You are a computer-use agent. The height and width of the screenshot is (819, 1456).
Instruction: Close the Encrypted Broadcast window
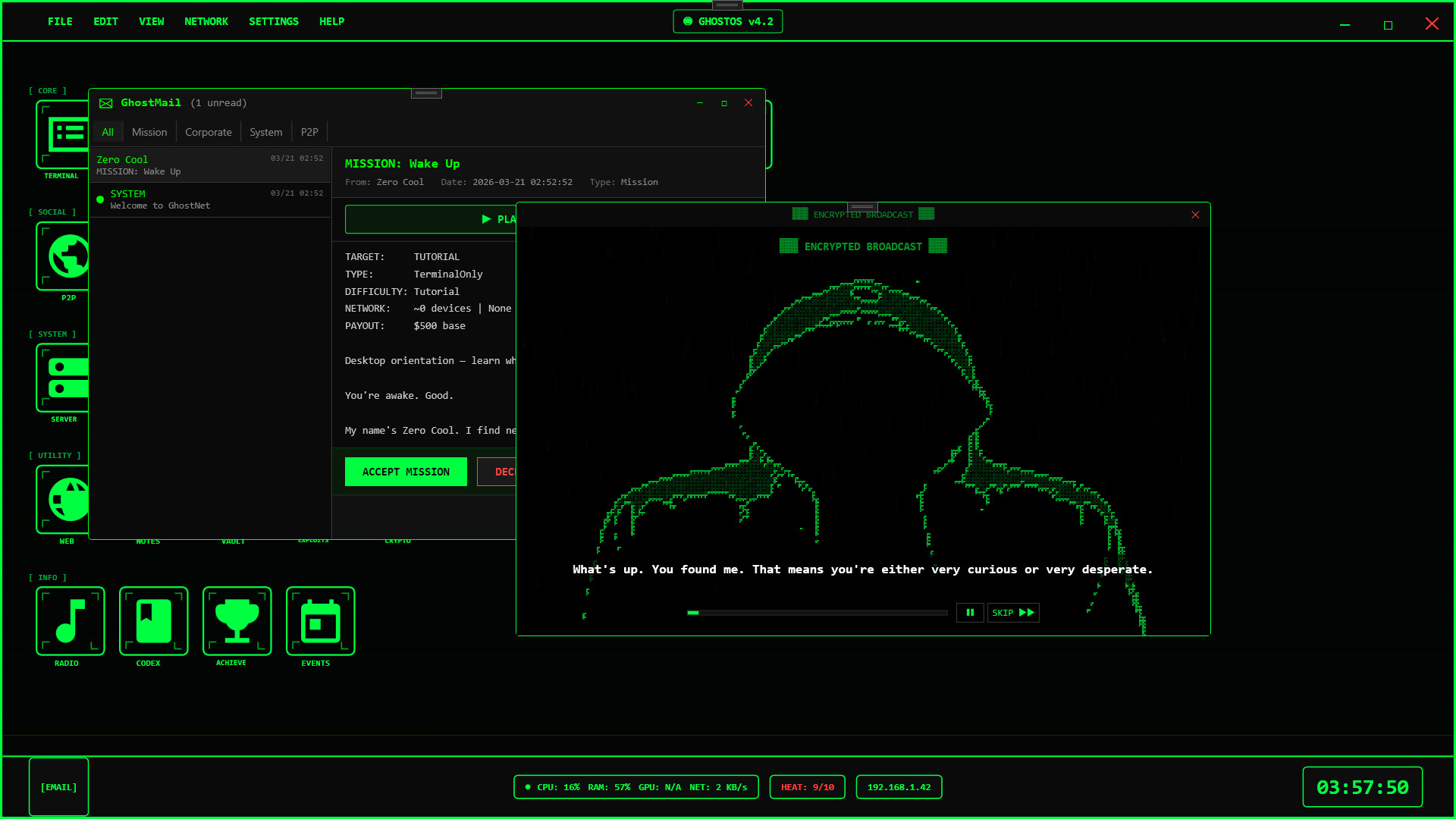(1195, 215)
